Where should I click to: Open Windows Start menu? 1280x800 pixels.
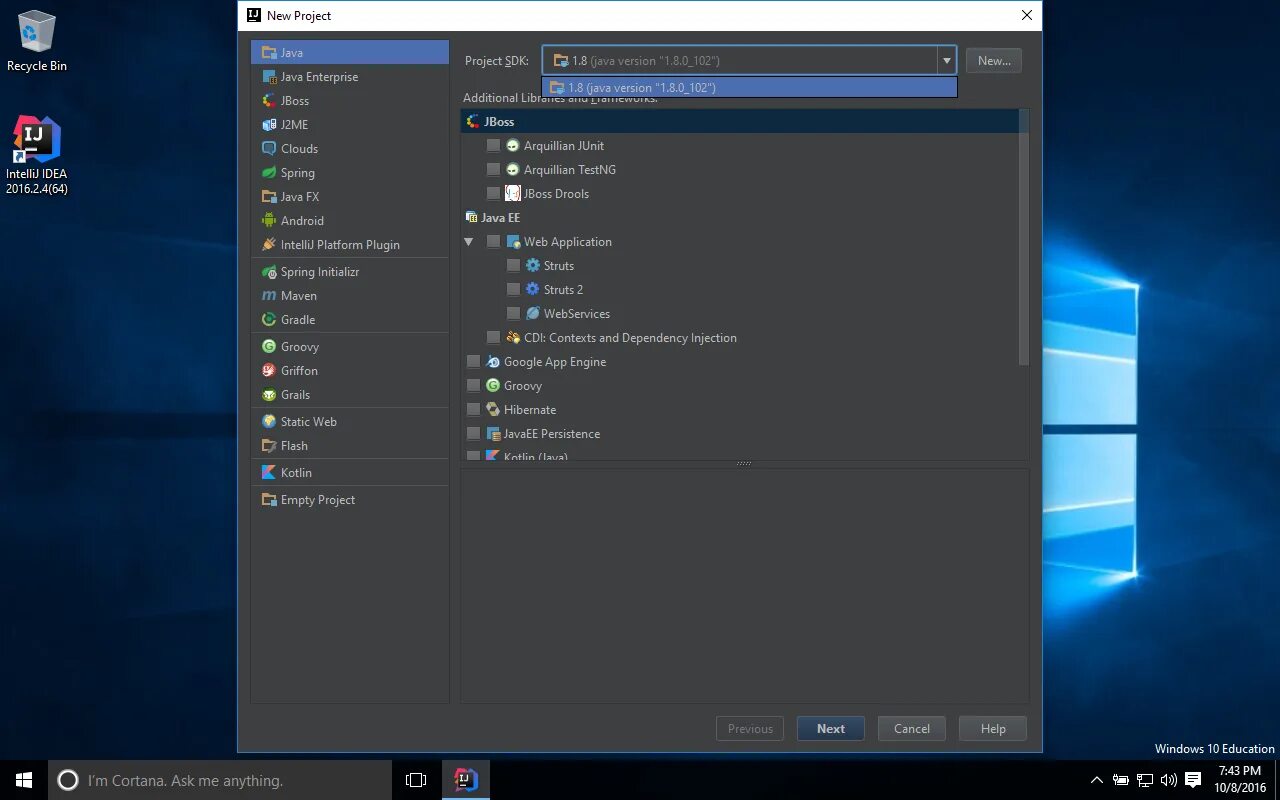(24, 780)
